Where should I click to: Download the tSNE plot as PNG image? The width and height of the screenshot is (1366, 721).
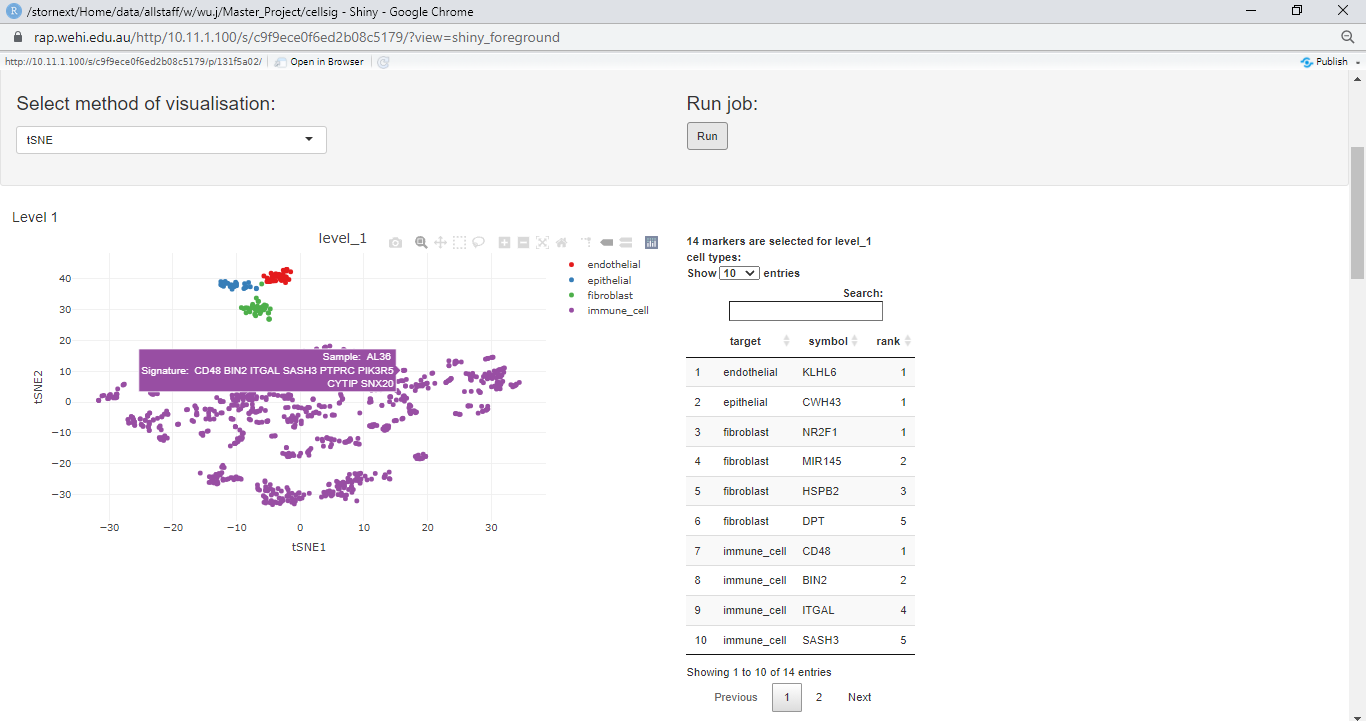click(395, 242)
